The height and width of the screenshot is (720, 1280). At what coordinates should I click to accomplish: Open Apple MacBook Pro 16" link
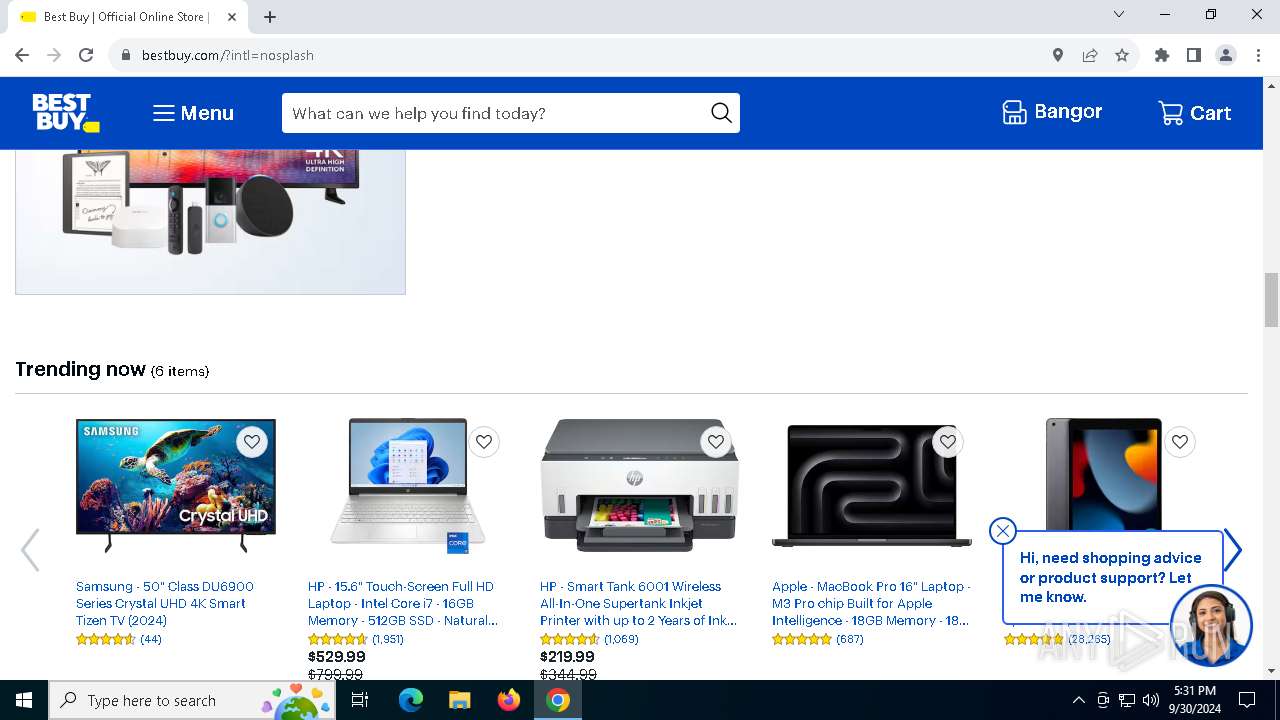coord(871,603)
